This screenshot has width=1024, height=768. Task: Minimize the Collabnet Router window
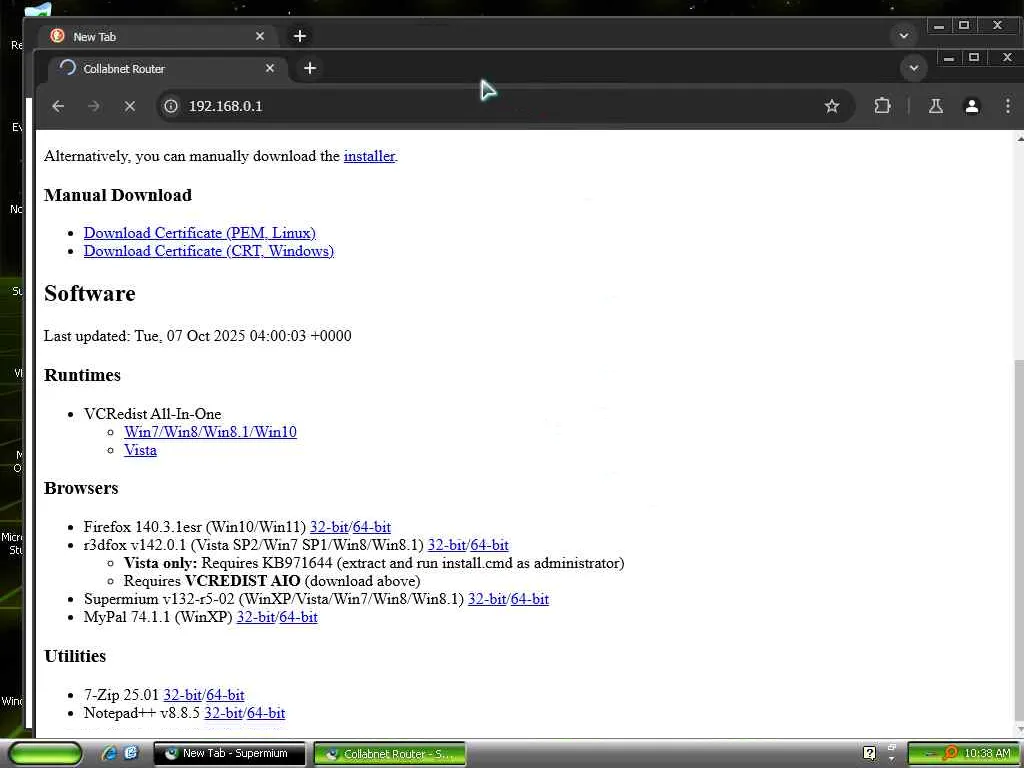pyautogui.click(x=949, y=58)
